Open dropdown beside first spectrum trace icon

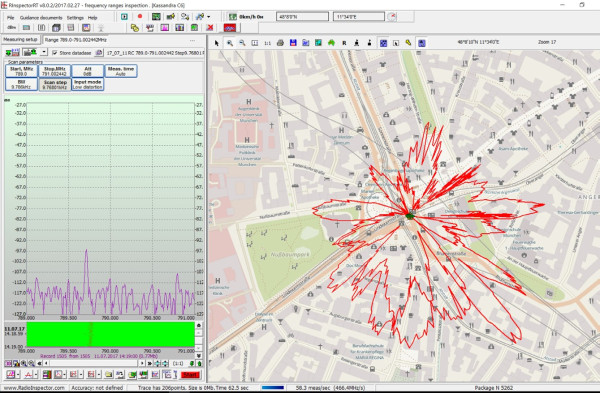click(x=18, y=375)
